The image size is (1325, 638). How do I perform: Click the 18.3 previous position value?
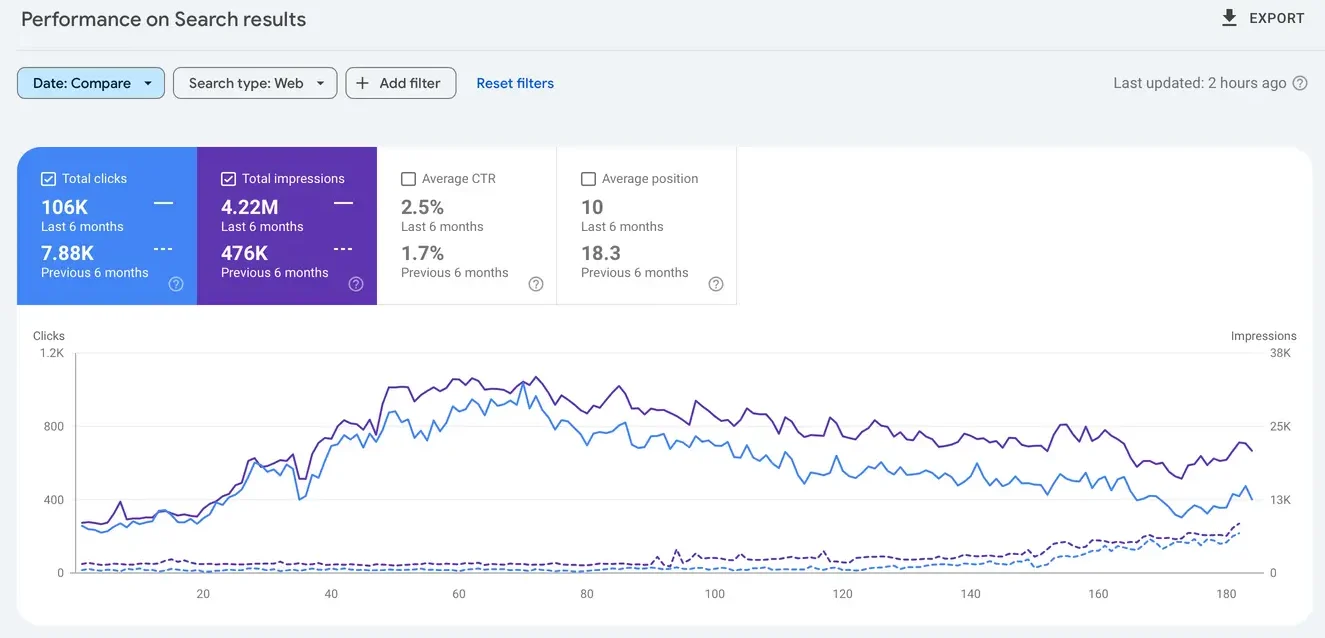pyautogui.click(x=601, y=253)
